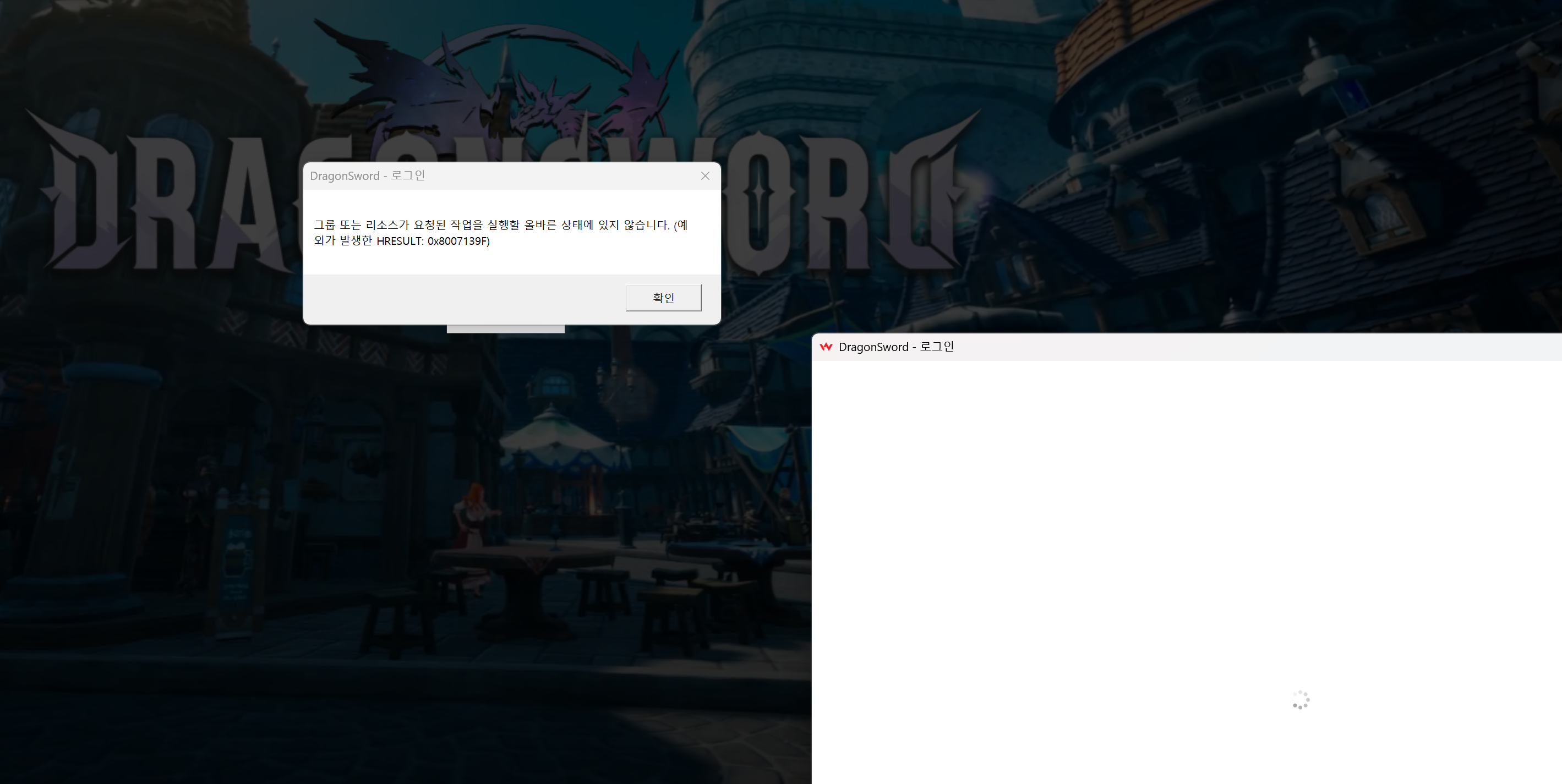Close the DragonSword error dialog with X
Viewport: 1562px width, 784px height.
[x=704, y=176]
